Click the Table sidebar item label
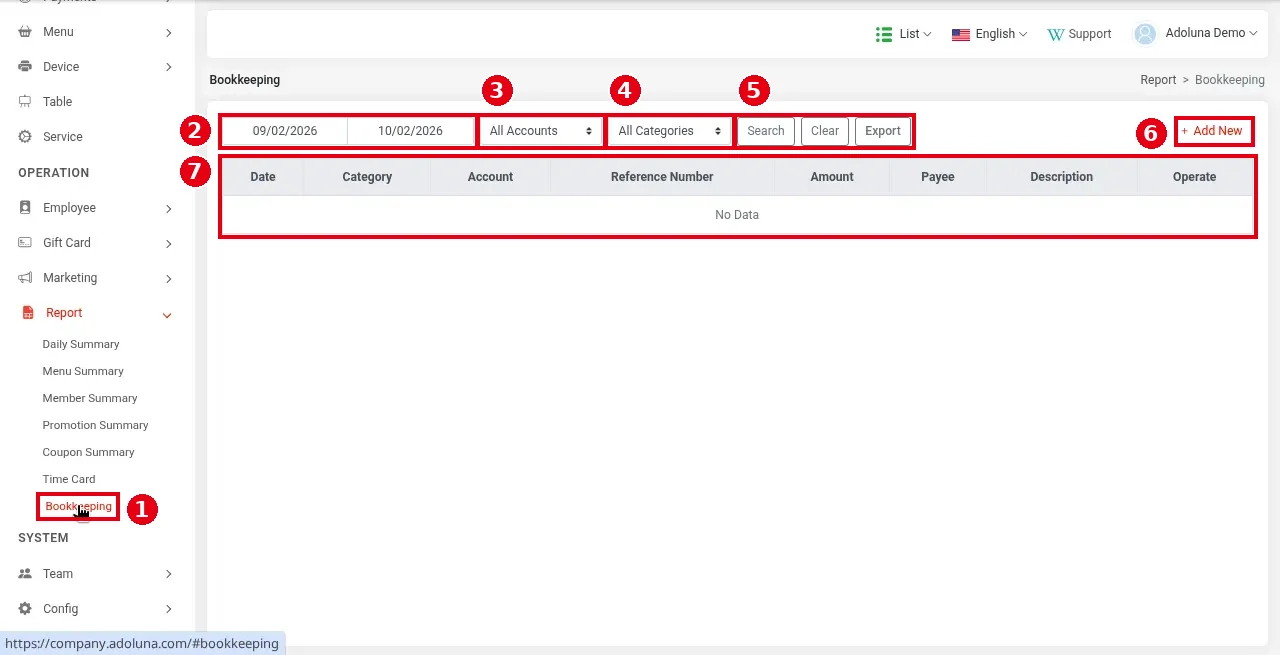The image size is (1280, 655). 57,102
